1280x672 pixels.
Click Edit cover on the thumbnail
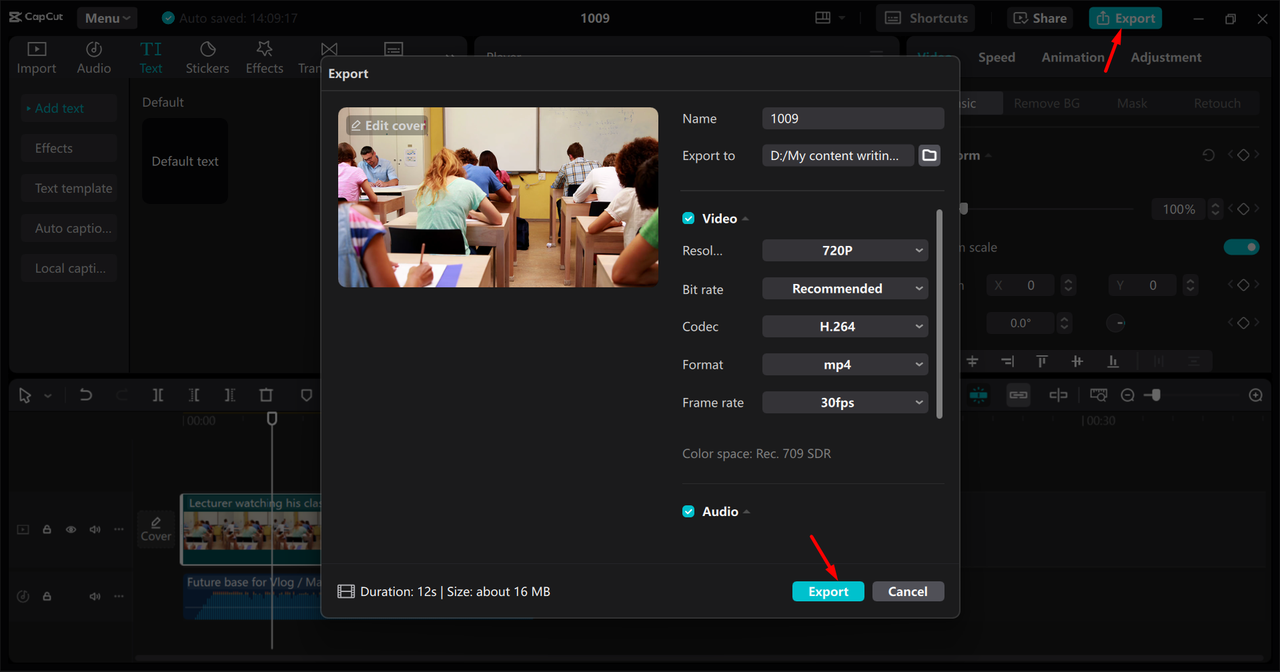tap(388, 125)
